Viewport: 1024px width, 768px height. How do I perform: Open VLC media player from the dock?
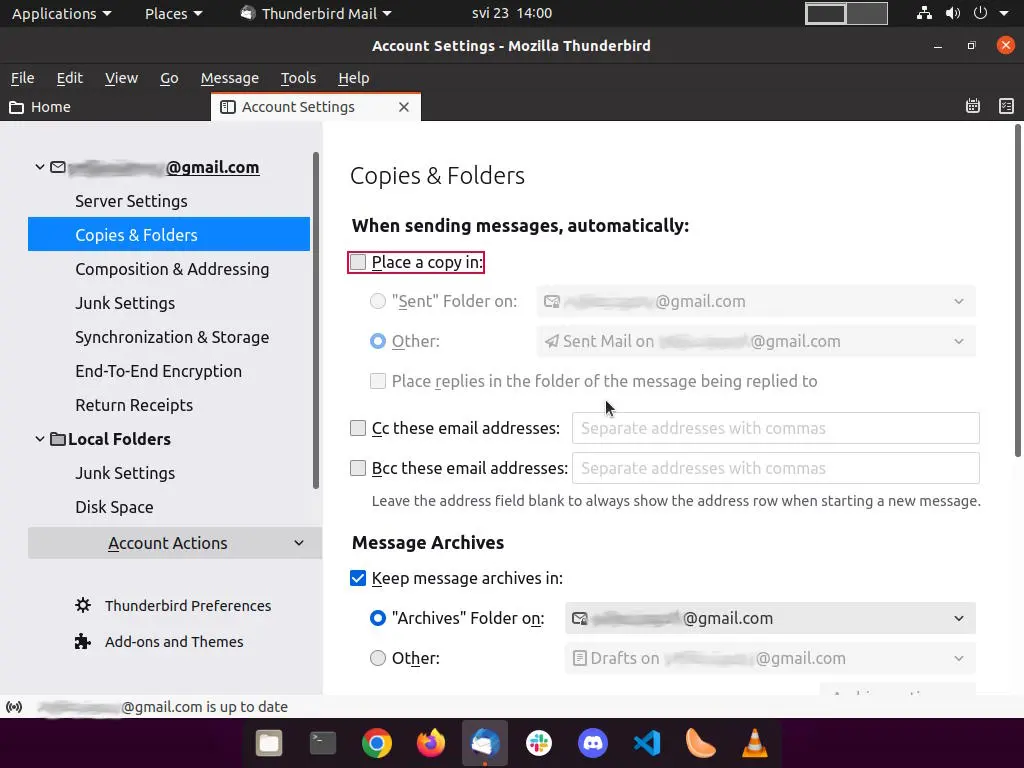click(754, 743)
